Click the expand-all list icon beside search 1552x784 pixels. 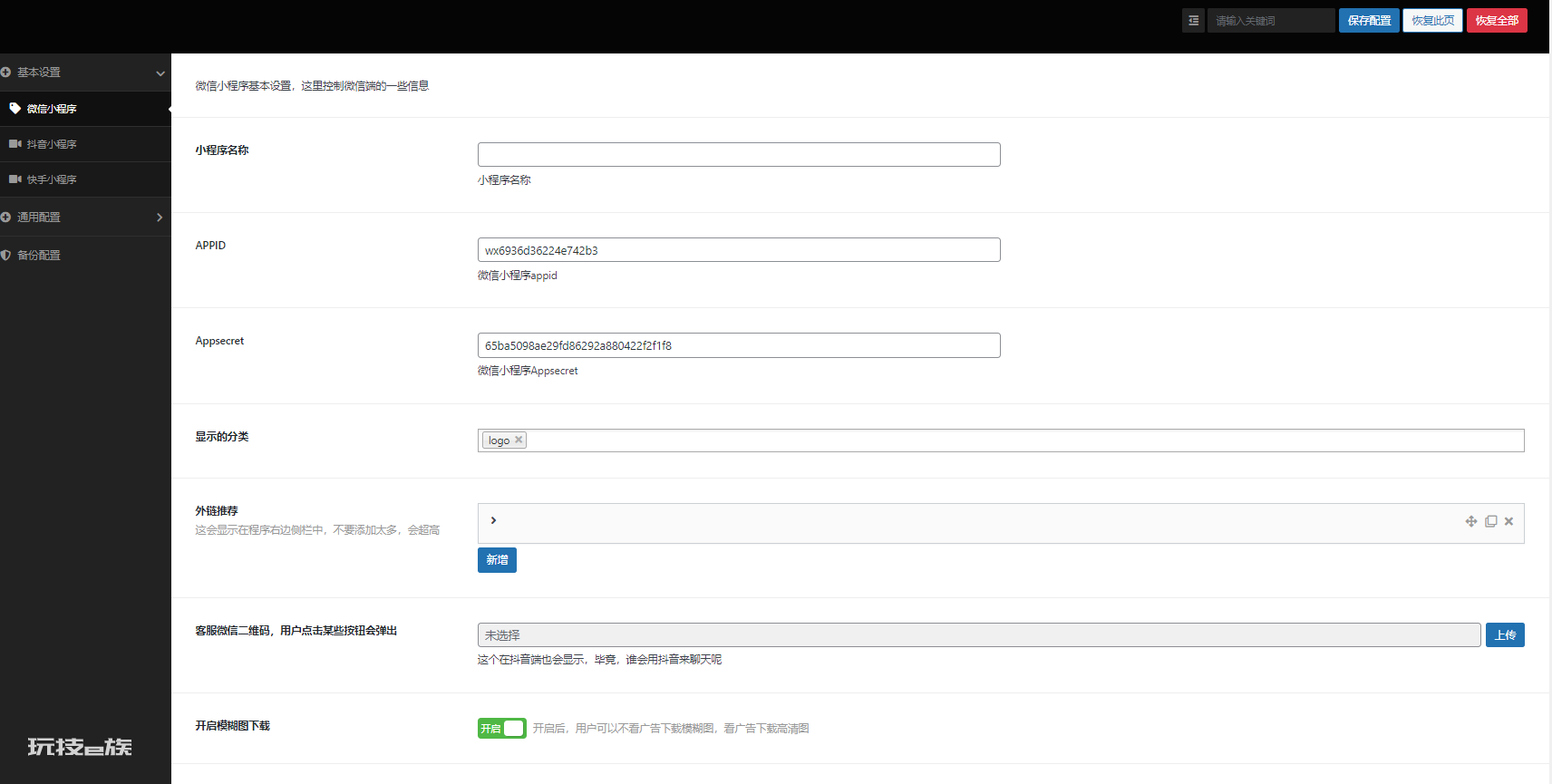tap(1193, 21)
